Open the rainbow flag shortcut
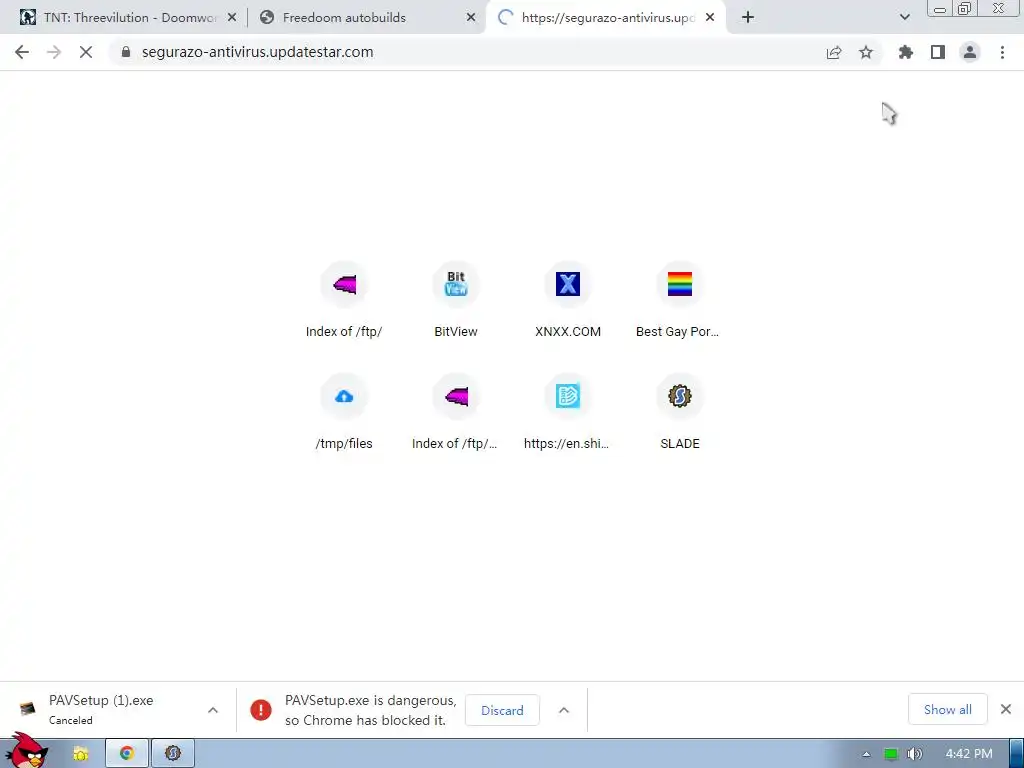Image resolution: width=1024 pixels, height=768 pixels. (x=680, y=300)
